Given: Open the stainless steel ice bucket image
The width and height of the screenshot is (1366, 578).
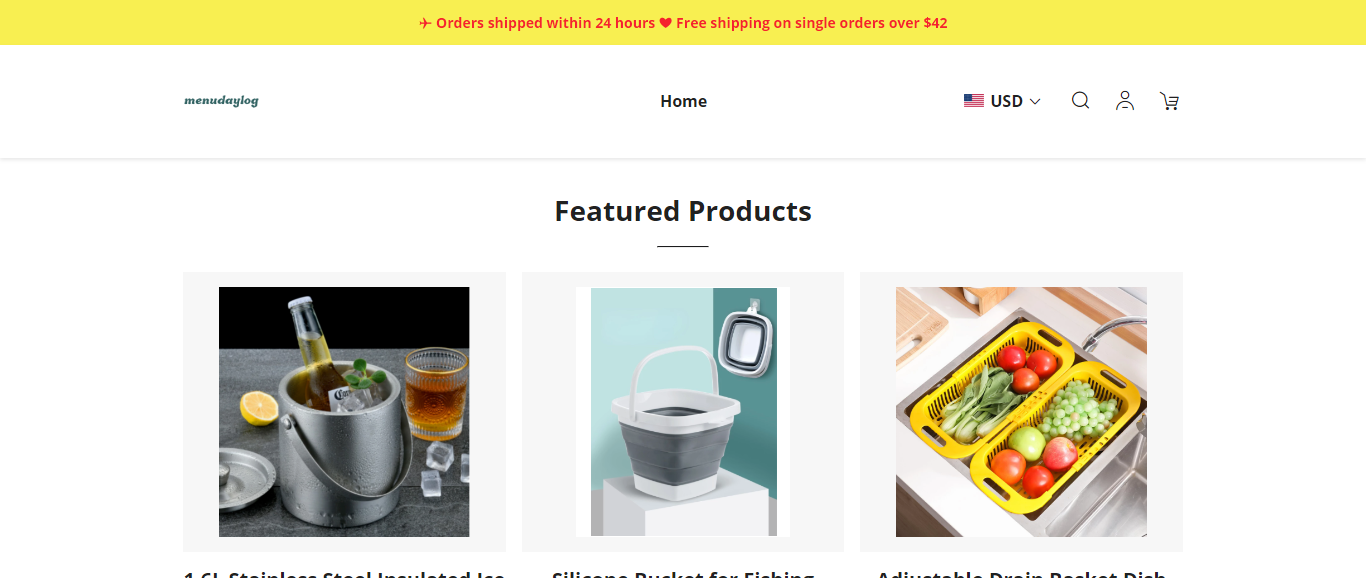Looking at the screenshot, I should [344, 412].
